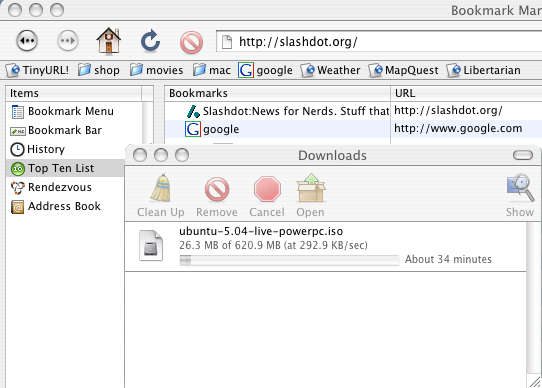The height and width of the screenshot is (388, 542).
Task: Open the TinyURL! bookmark in the bar
Action: (37, 70)
